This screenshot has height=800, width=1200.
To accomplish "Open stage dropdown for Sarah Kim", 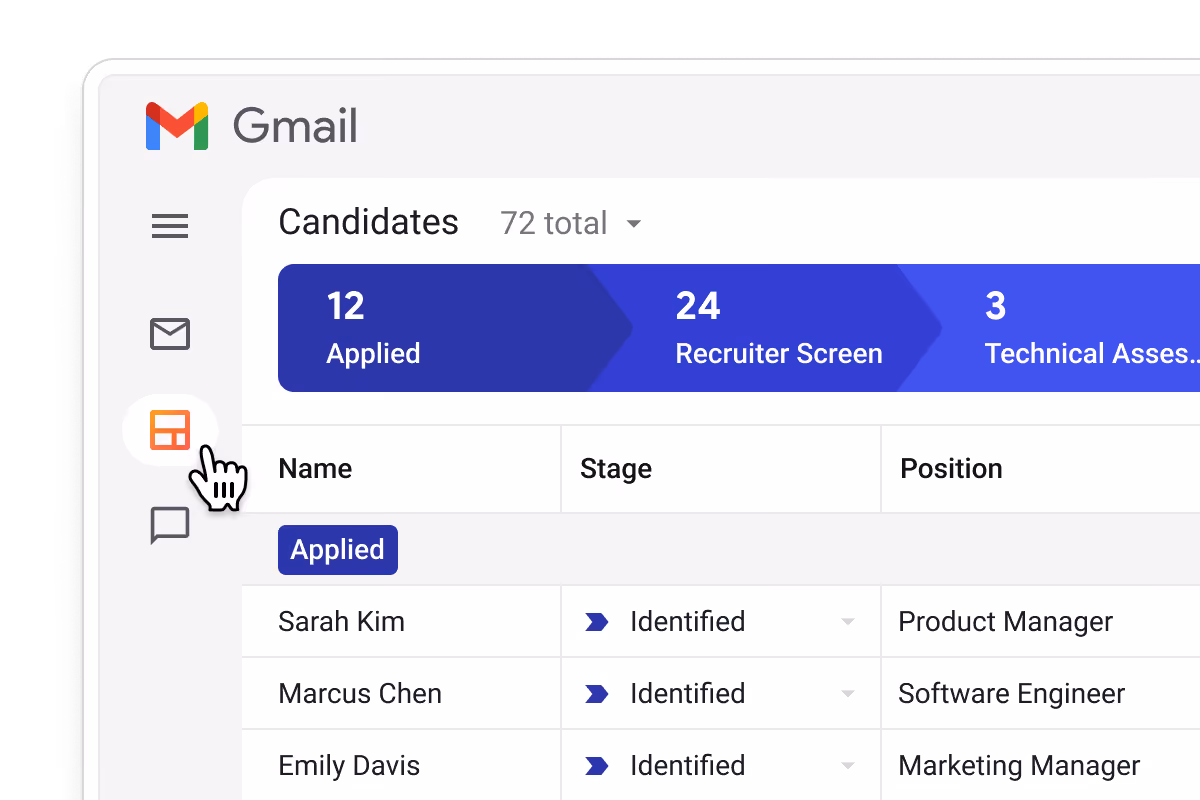I will tap(848, 622).
